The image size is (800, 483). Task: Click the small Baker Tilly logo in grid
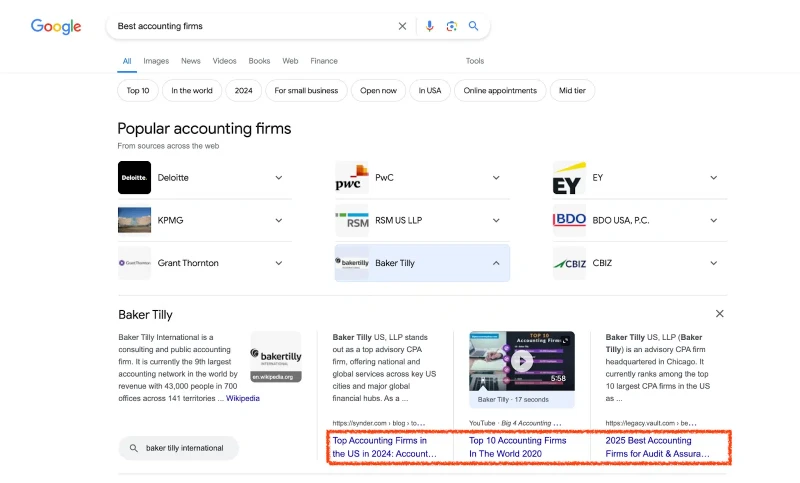click(x=352, y=263)
